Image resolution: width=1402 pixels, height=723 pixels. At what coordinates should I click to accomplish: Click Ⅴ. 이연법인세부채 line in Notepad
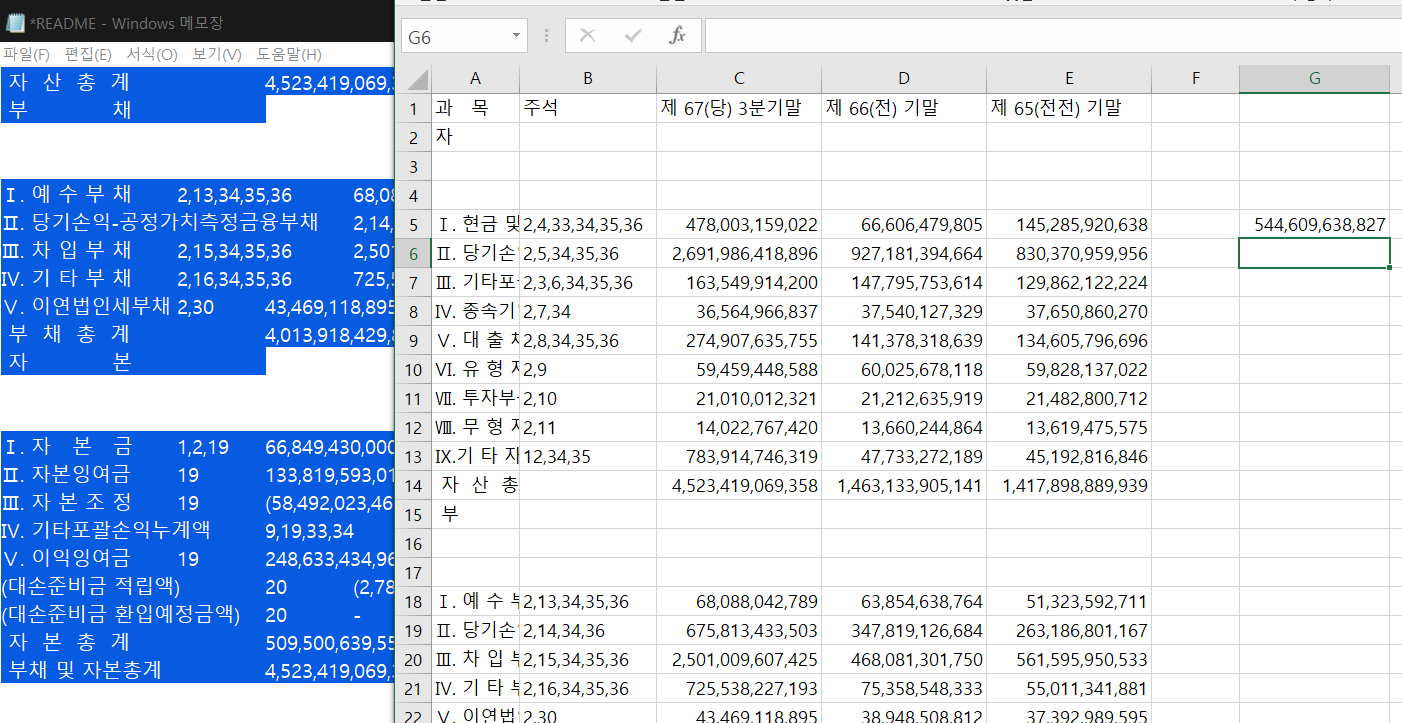(x=197, y=305)
